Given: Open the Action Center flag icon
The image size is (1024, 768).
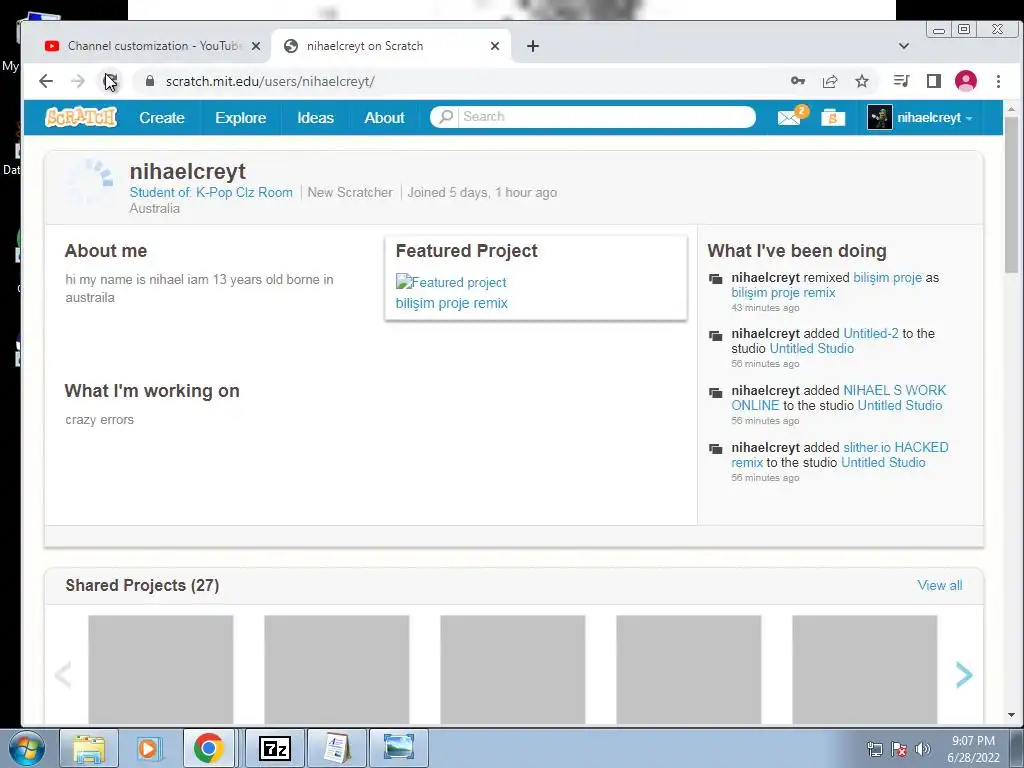Looking at the screenshot, I should 899,749.
